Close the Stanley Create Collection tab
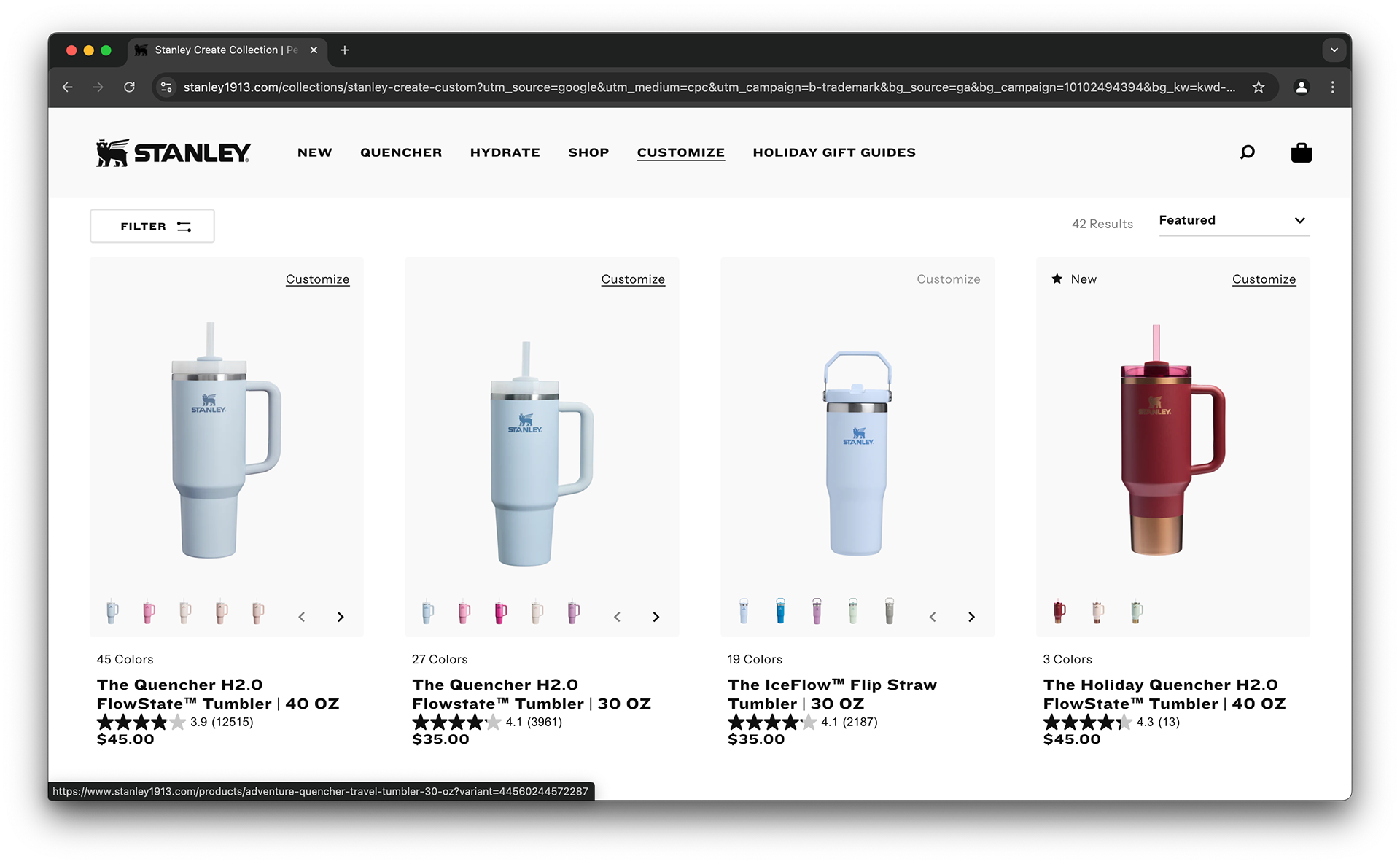 pyautogui.click(x=314, y=50)
